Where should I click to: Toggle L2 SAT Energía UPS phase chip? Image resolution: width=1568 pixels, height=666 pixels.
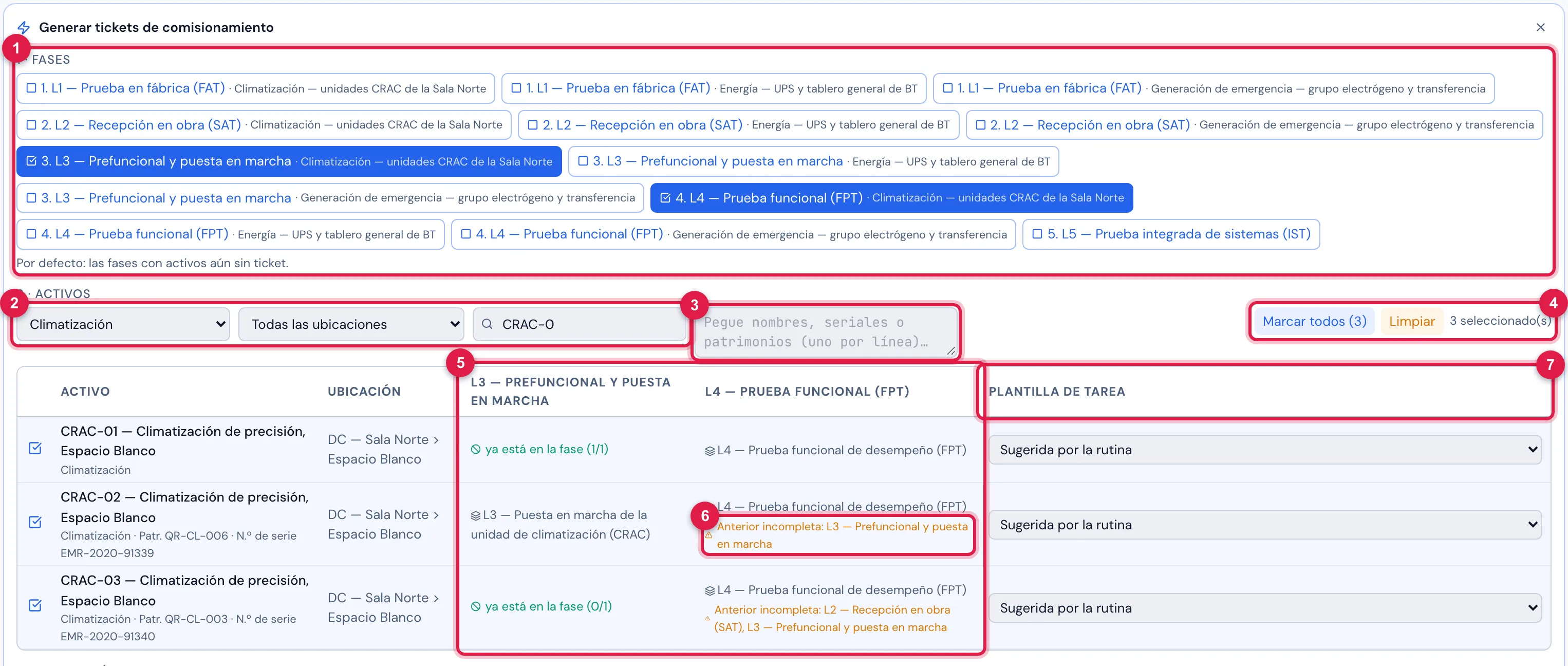(738, 125)
